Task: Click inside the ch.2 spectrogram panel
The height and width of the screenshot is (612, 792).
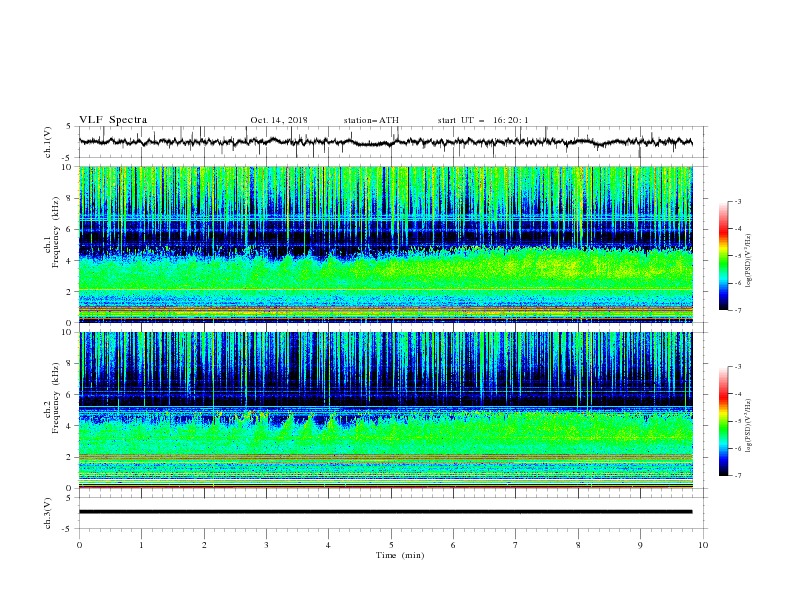Action: point(385,410)
